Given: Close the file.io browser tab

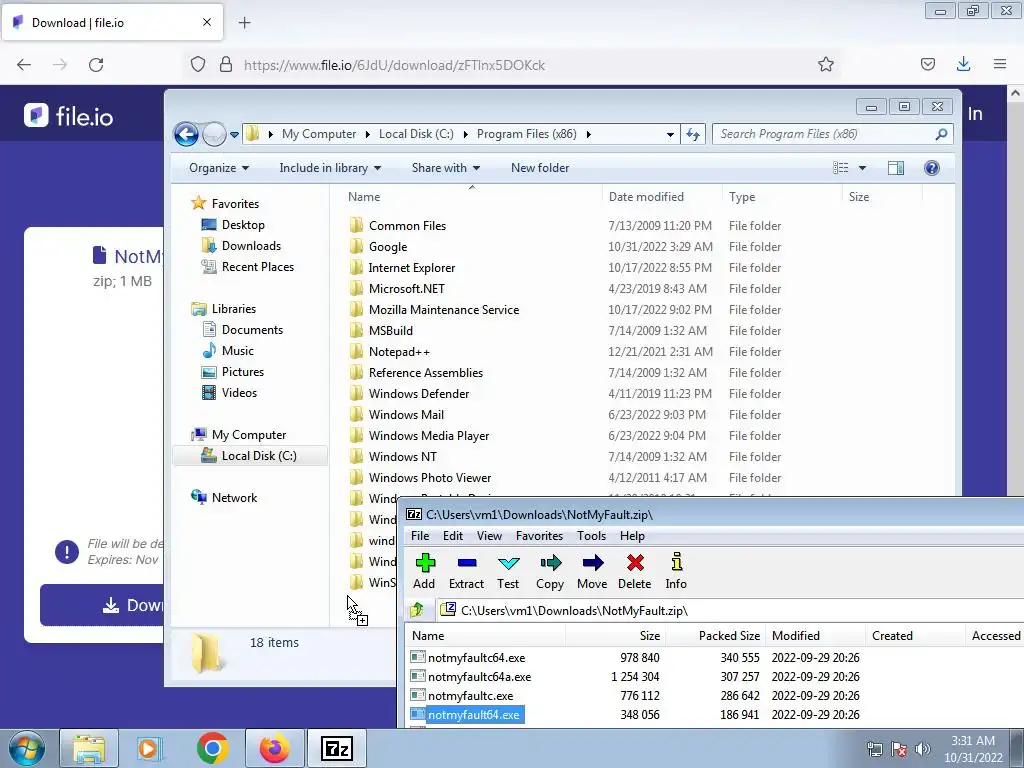Looking at the screenshot, I should [207, 22].
